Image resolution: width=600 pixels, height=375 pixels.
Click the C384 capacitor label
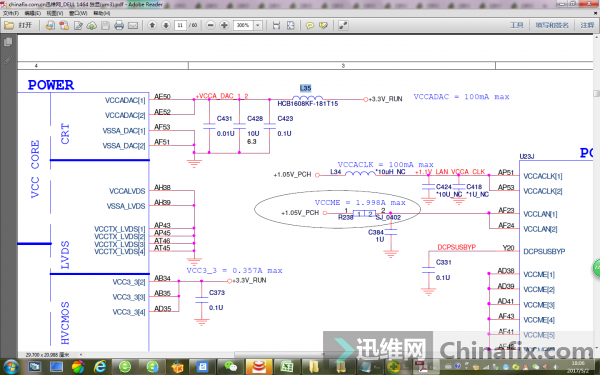click(x=376, y=232)
